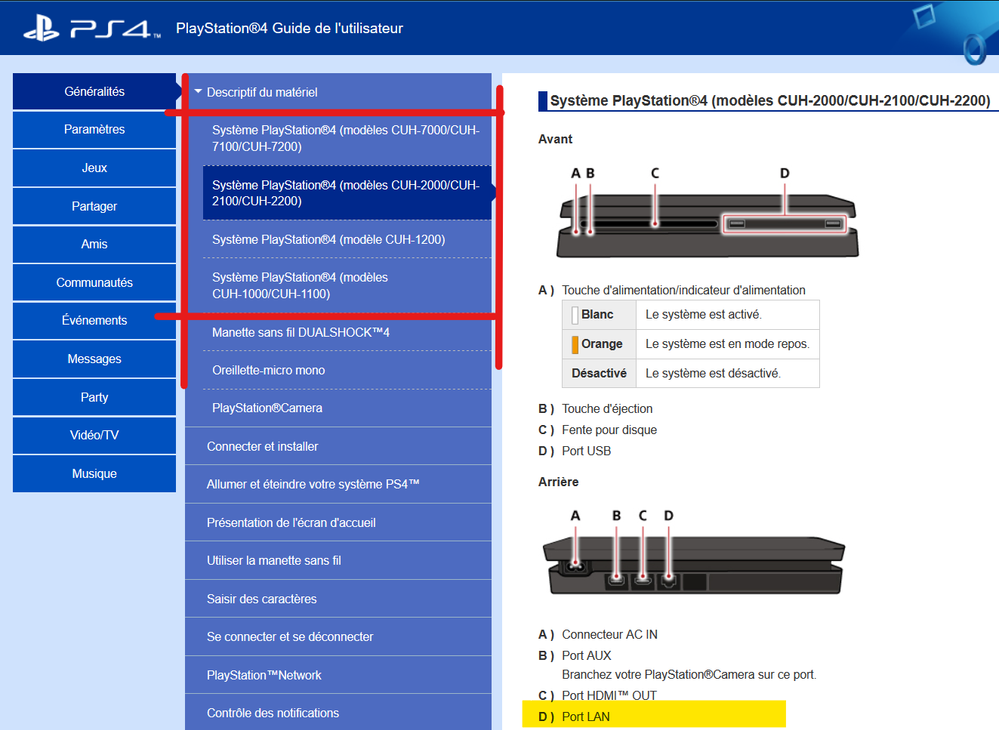Go to the Jeux section
The height and width of the screenshot is (730, 999).
coord(94,168)
